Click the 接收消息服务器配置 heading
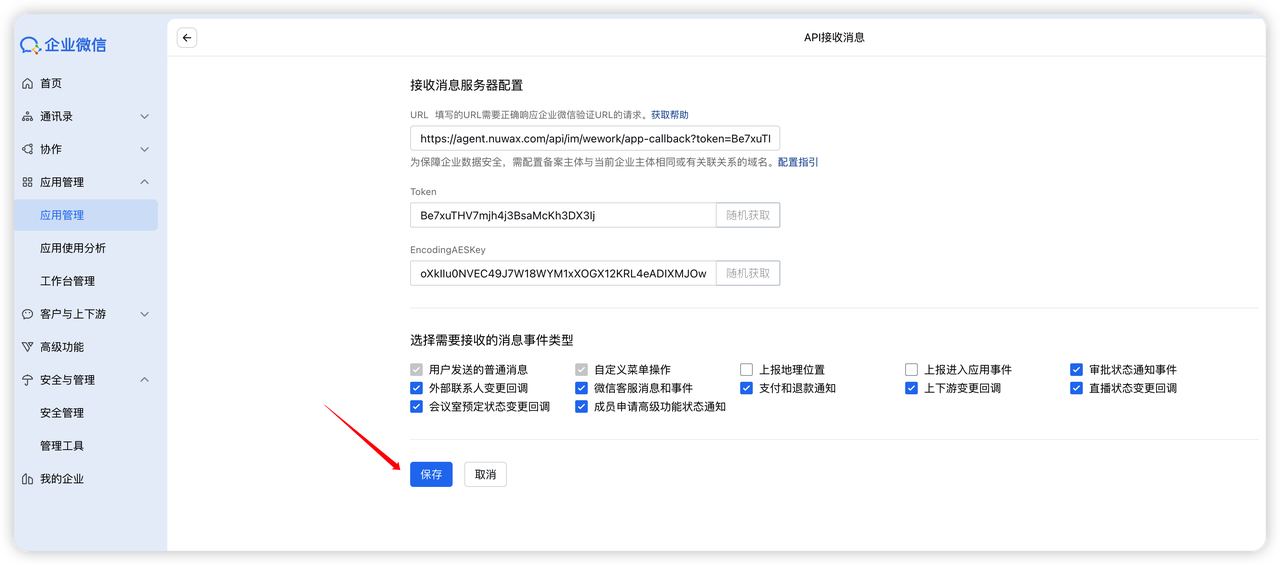 467,85
